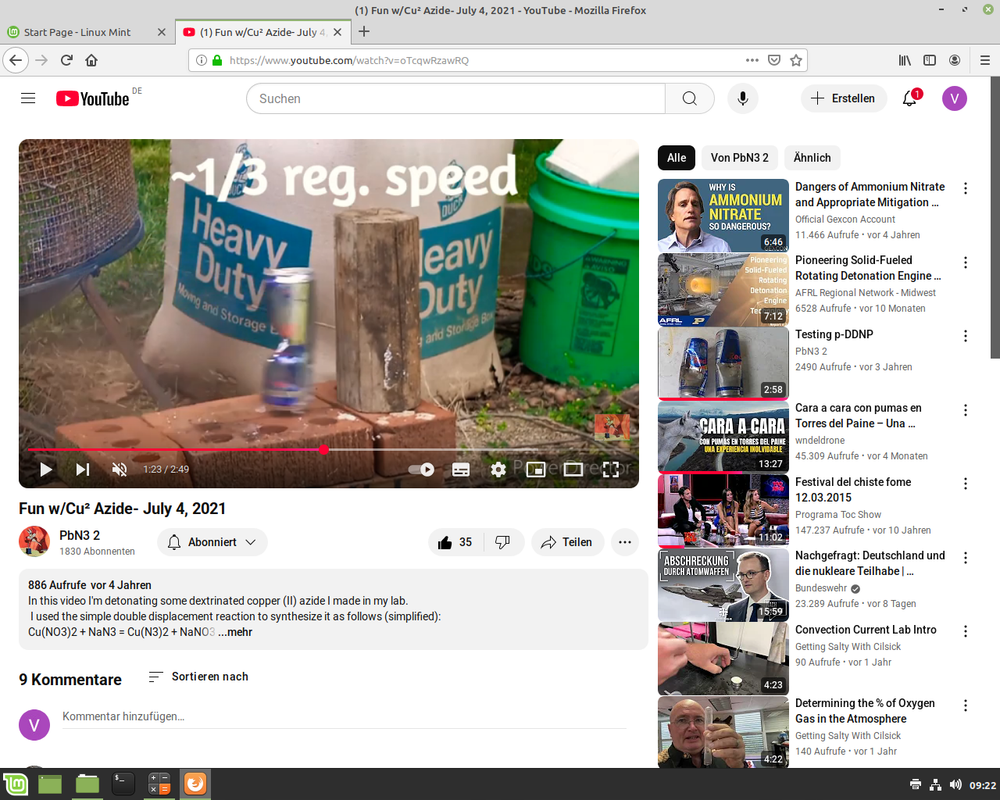Go back in Firefox
Image resolution: width=1000 pixels, height=800 pixels.
tap(16, 60)
